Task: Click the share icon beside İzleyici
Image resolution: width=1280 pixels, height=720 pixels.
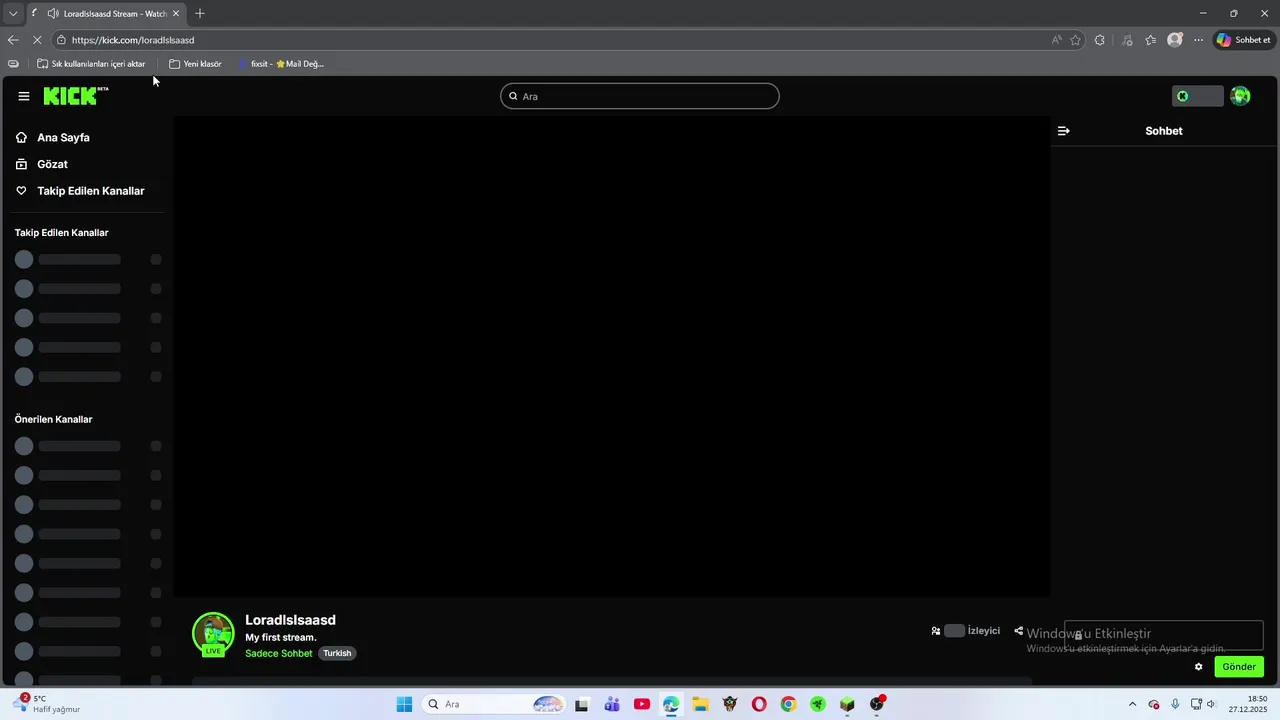Action: point(1019,631)
